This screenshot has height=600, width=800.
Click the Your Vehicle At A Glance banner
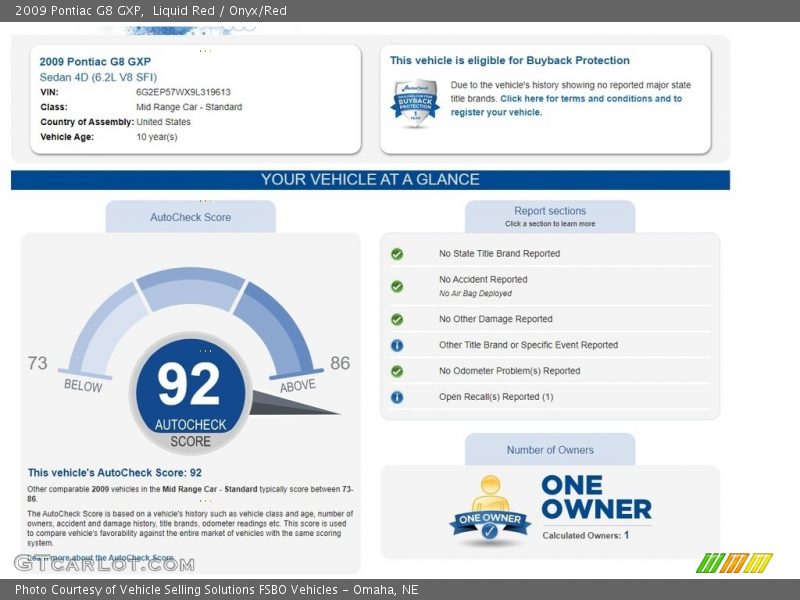pyautogui.click(x=370, y=180)
